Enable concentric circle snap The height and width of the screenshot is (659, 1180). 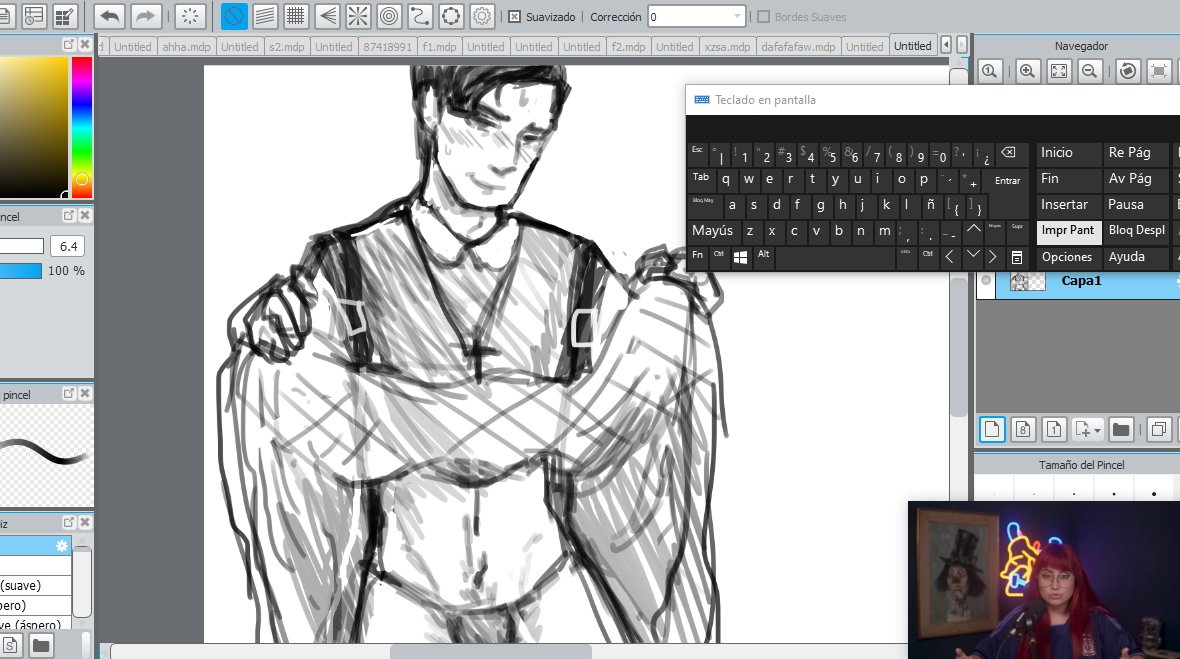[x=389, y=16]
